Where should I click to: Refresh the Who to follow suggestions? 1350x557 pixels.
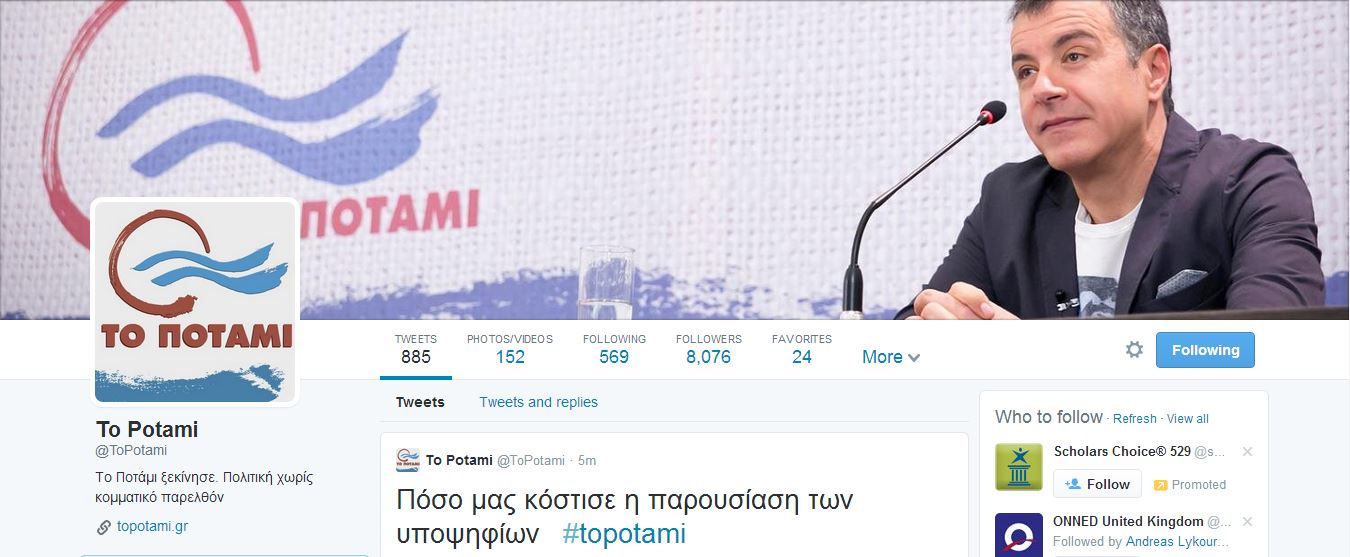1134,419
